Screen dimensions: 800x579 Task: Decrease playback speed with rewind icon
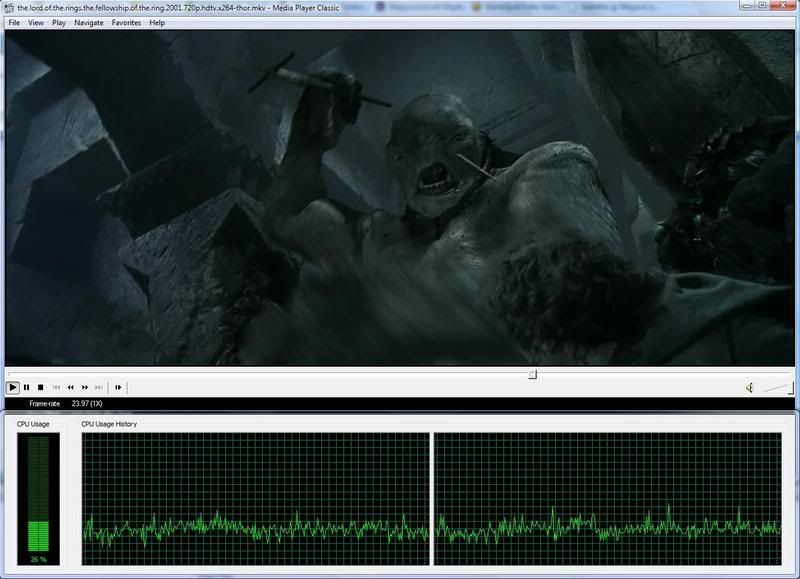70,387
